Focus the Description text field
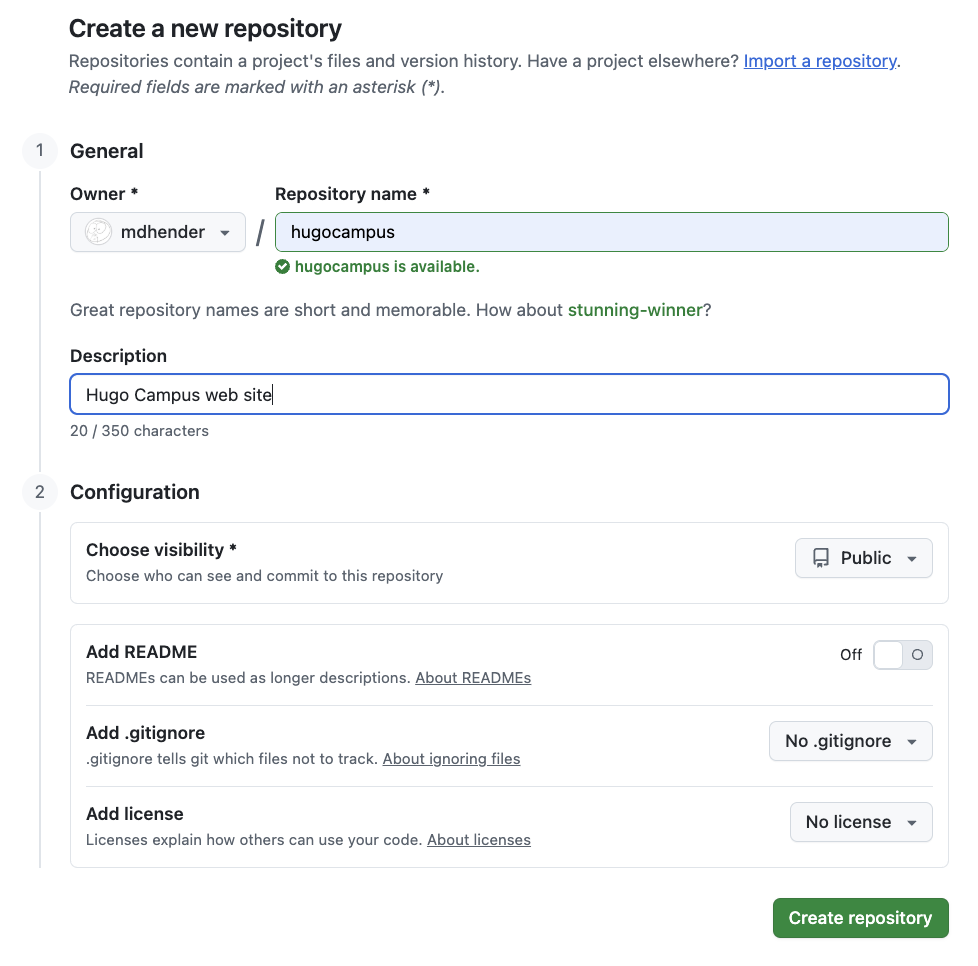 click(x=509, y=394)
